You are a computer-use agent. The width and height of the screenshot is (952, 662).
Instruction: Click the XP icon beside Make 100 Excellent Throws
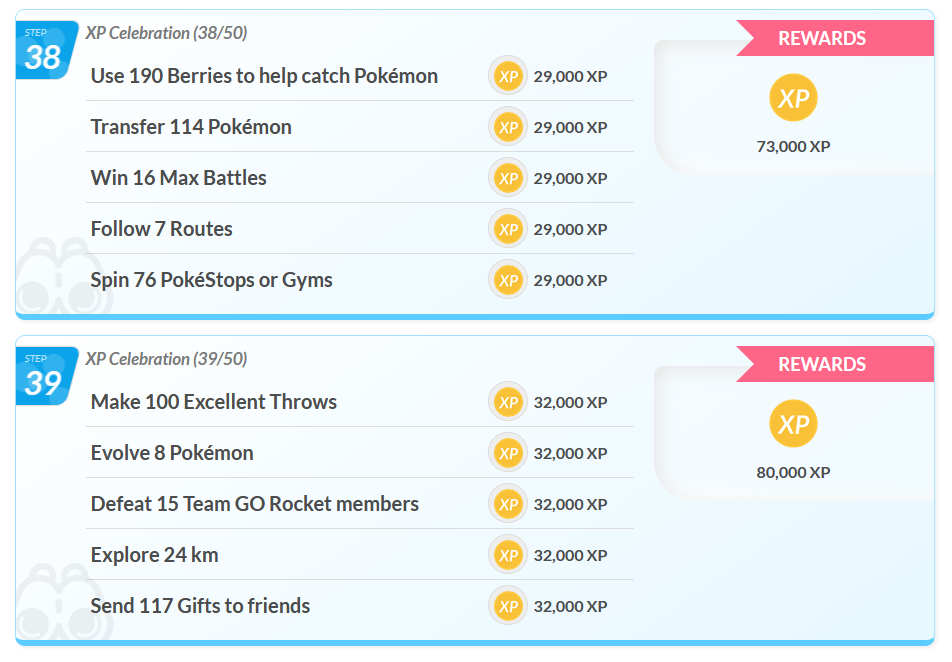(508, 402)
